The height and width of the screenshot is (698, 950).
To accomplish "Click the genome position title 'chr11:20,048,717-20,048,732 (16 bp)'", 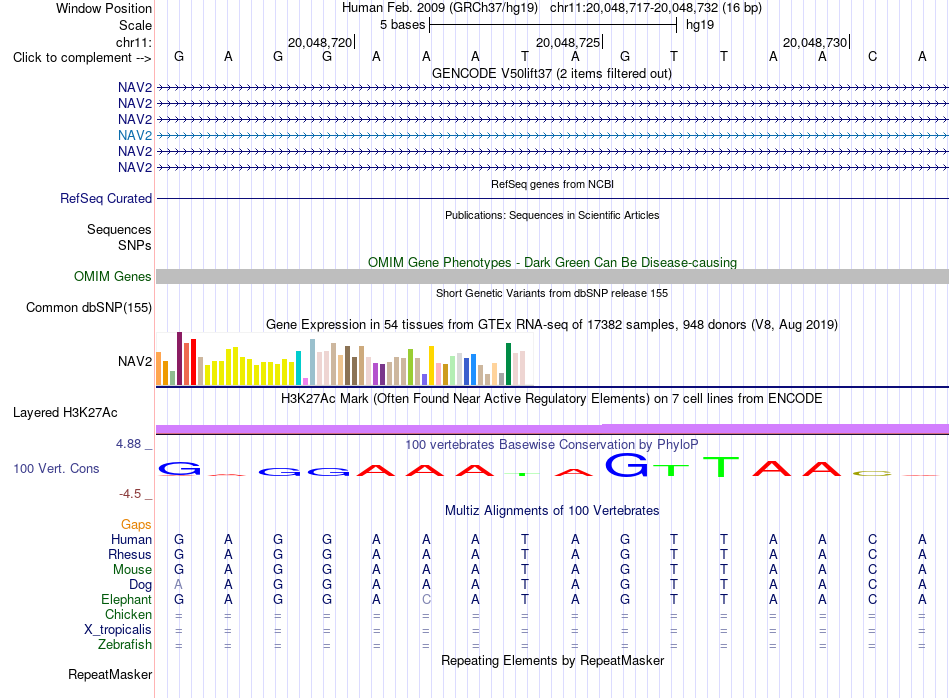I will 656,8.
